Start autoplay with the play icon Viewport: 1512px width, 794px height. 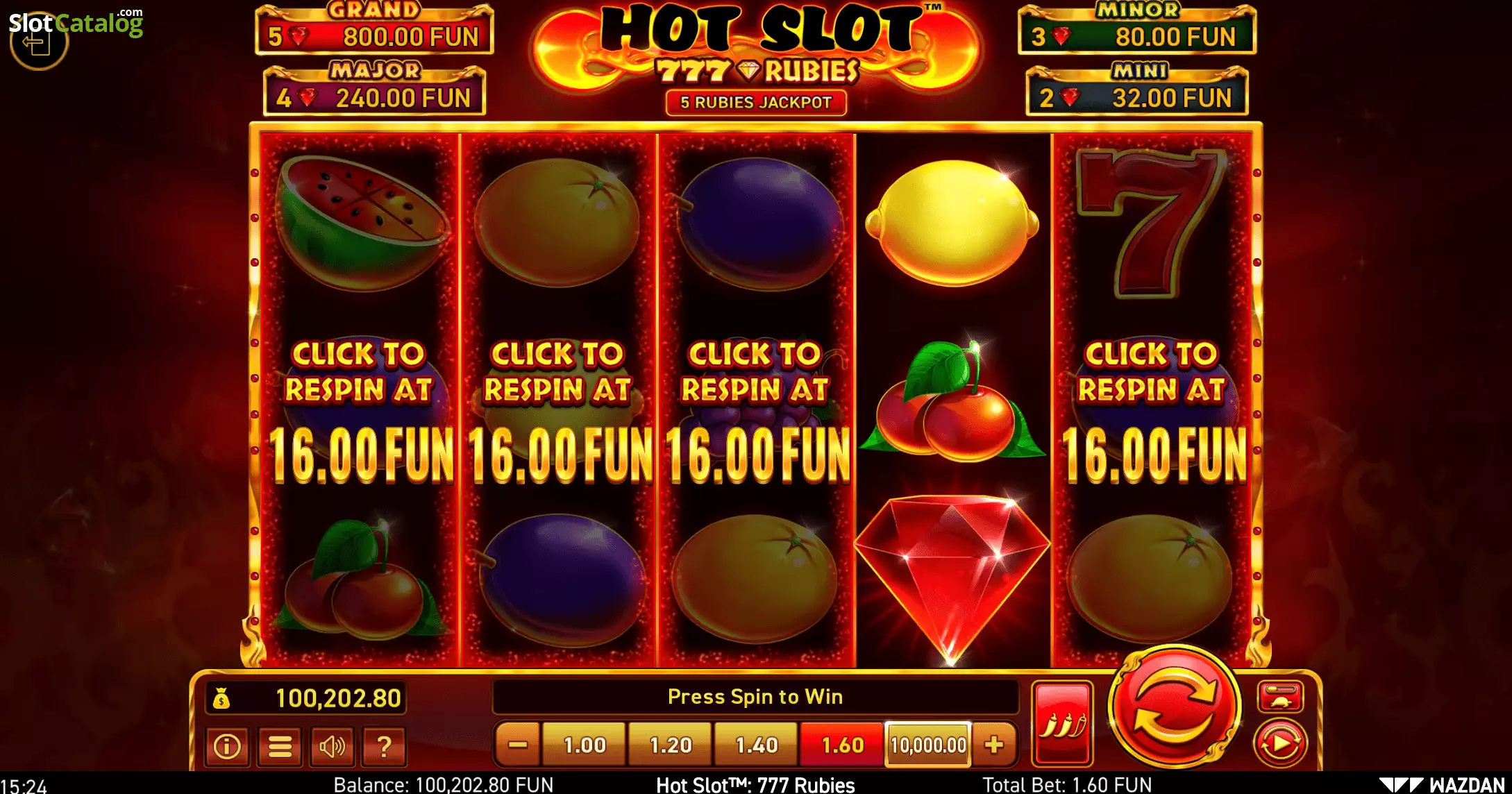coord(1280,743)
